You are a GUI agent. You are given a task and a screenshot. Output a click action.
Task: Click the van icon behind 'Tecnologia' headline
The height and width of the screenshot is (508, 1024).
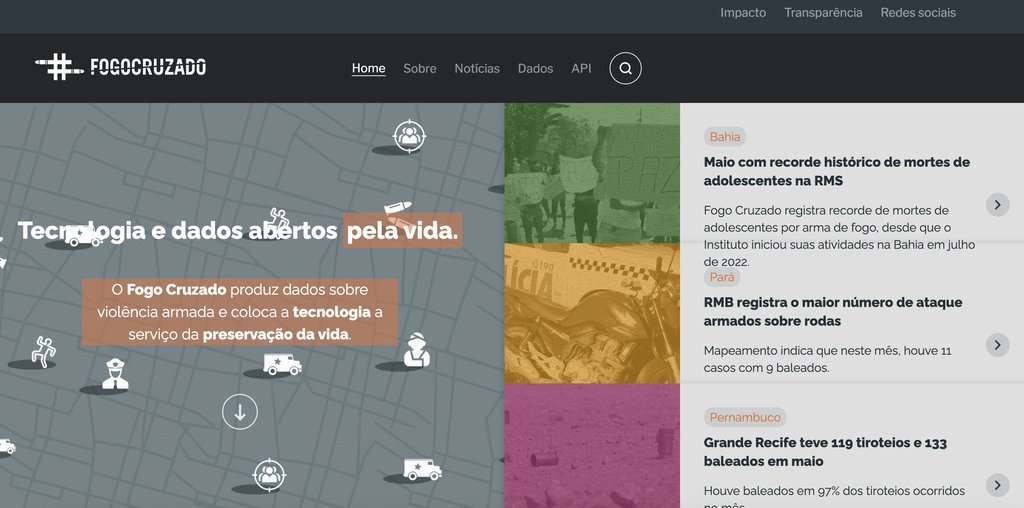(84, 236)
